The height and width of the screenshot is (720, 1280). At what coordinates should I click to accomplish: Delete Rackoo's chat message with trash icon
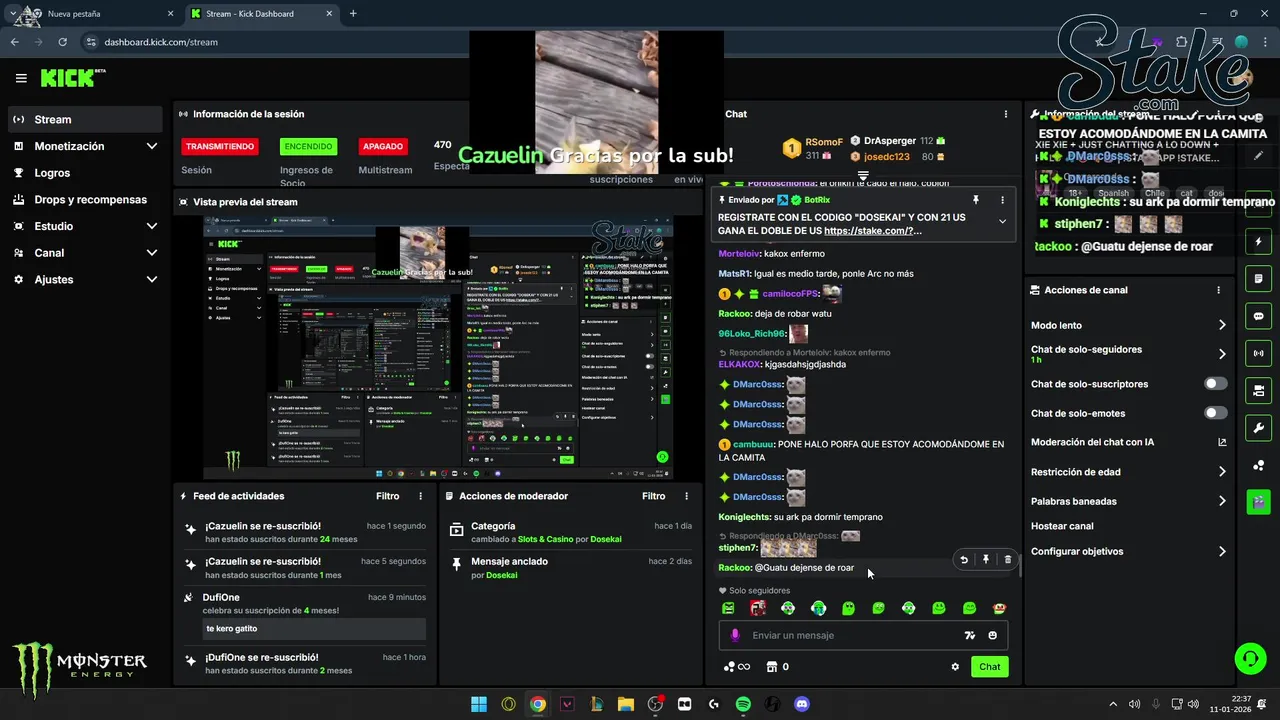tap(1008, 560)
